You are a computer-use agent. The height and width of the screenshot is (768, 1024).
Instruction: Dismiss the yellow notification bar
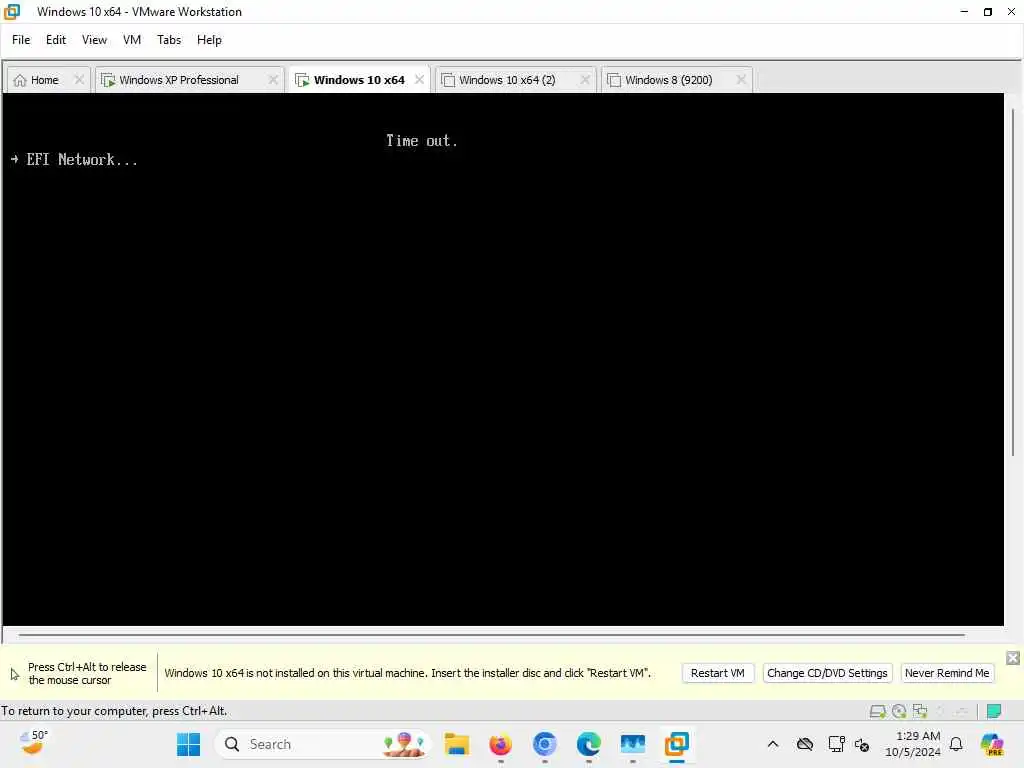coord(1012,658)
